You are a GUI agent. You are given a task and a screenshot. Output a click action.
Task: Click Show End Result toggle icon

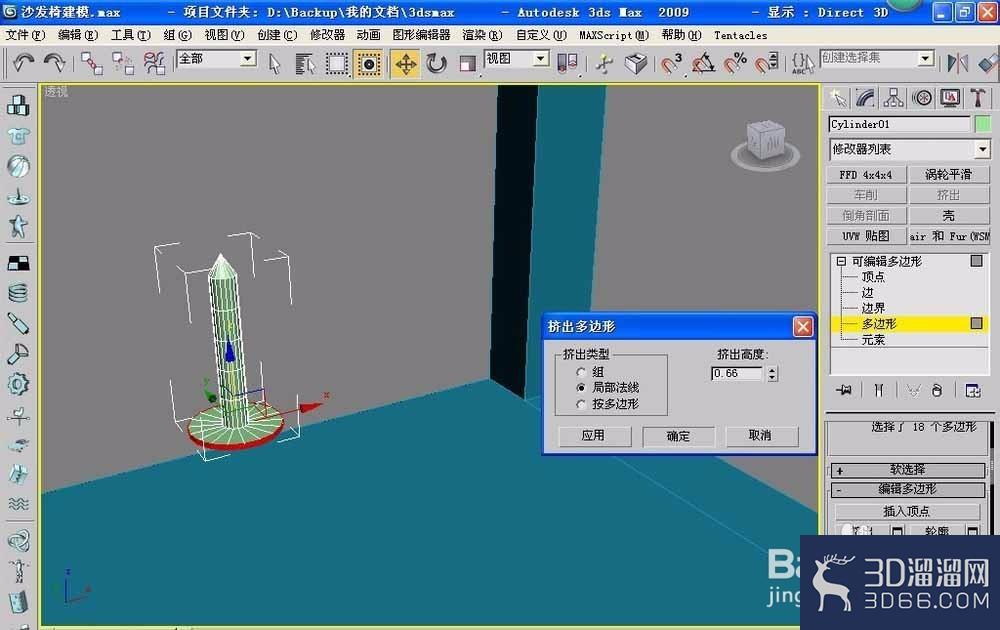[x=878, y=390]
